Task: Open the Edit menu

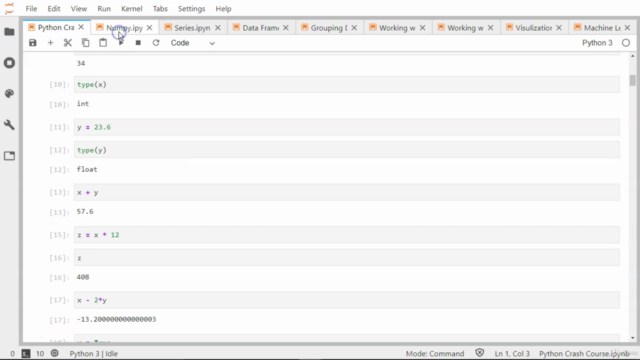Action: coord(54,9)
